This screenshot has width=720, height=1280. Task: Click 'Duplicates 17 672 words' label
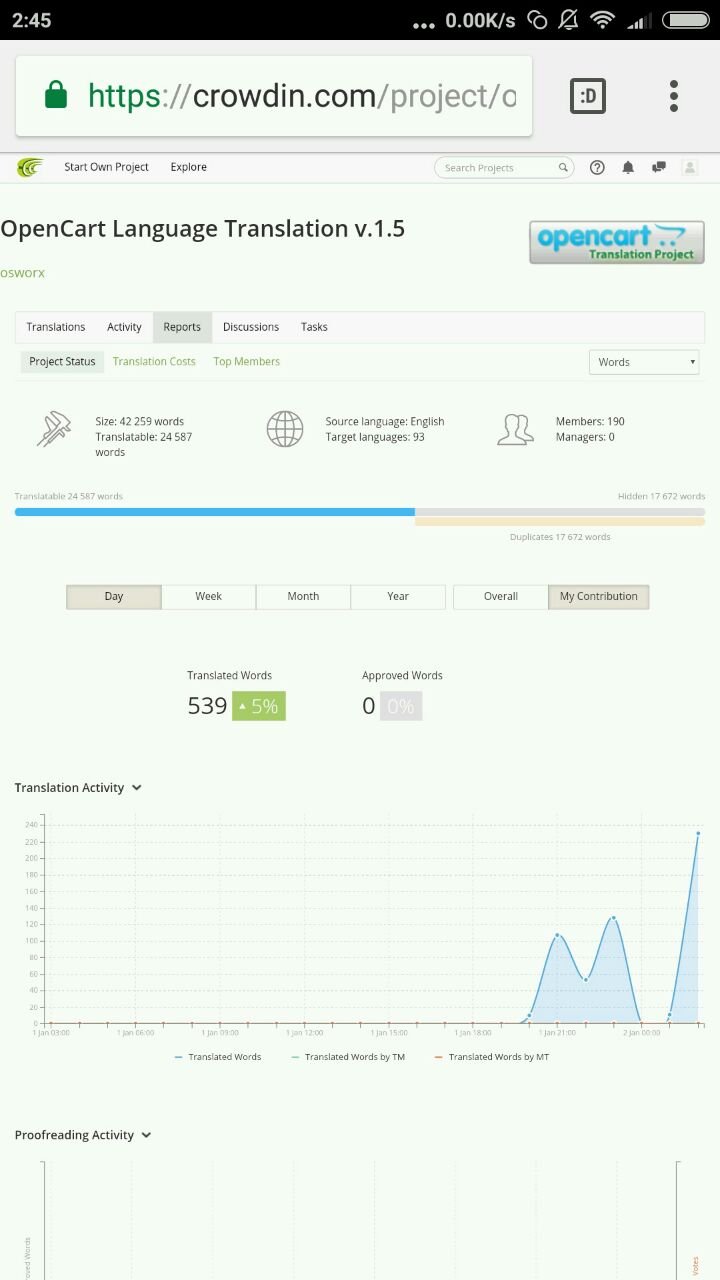[x=560, y=537]
